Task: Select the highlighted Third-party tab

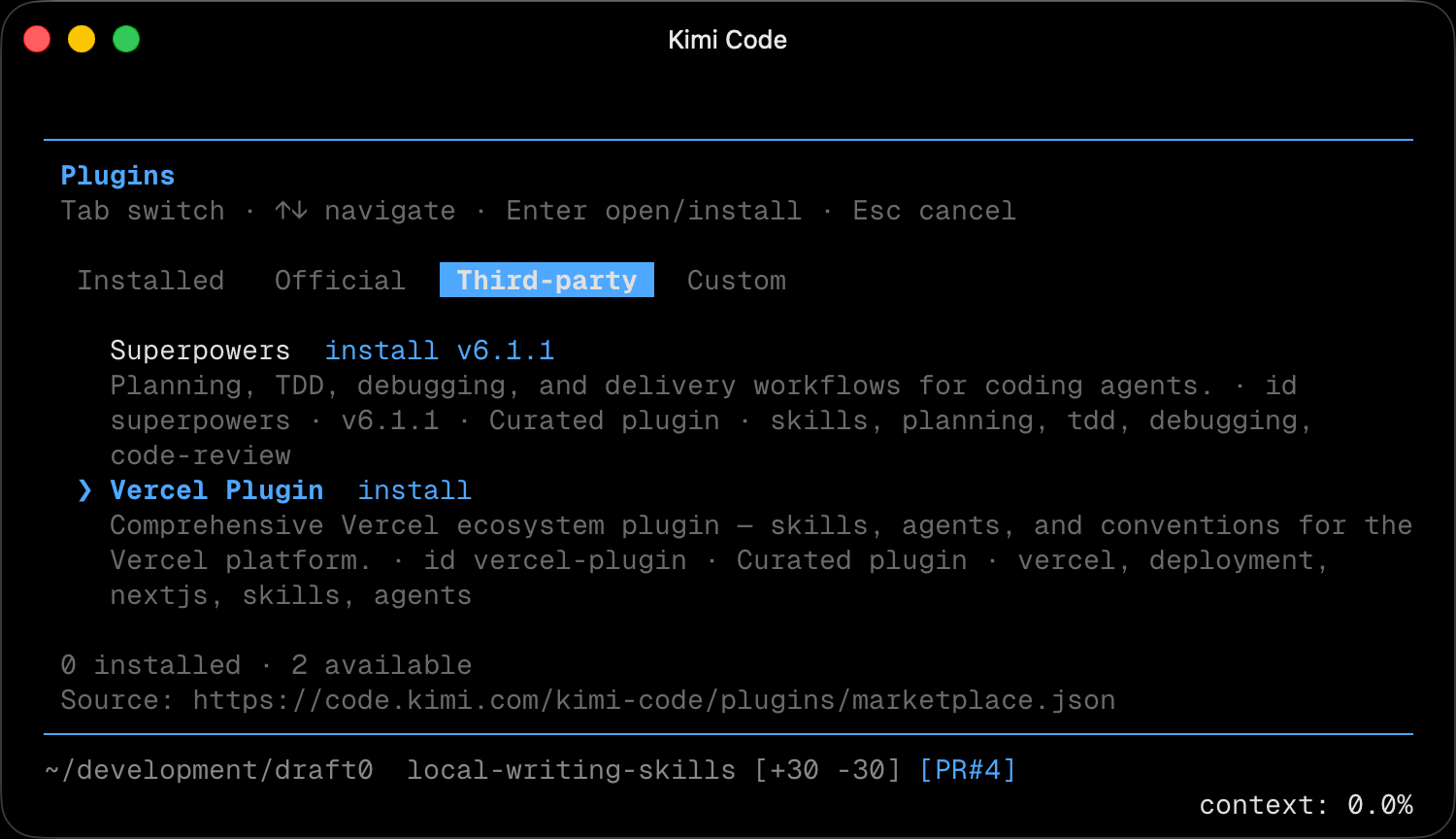Action: (x=546, y=280)
